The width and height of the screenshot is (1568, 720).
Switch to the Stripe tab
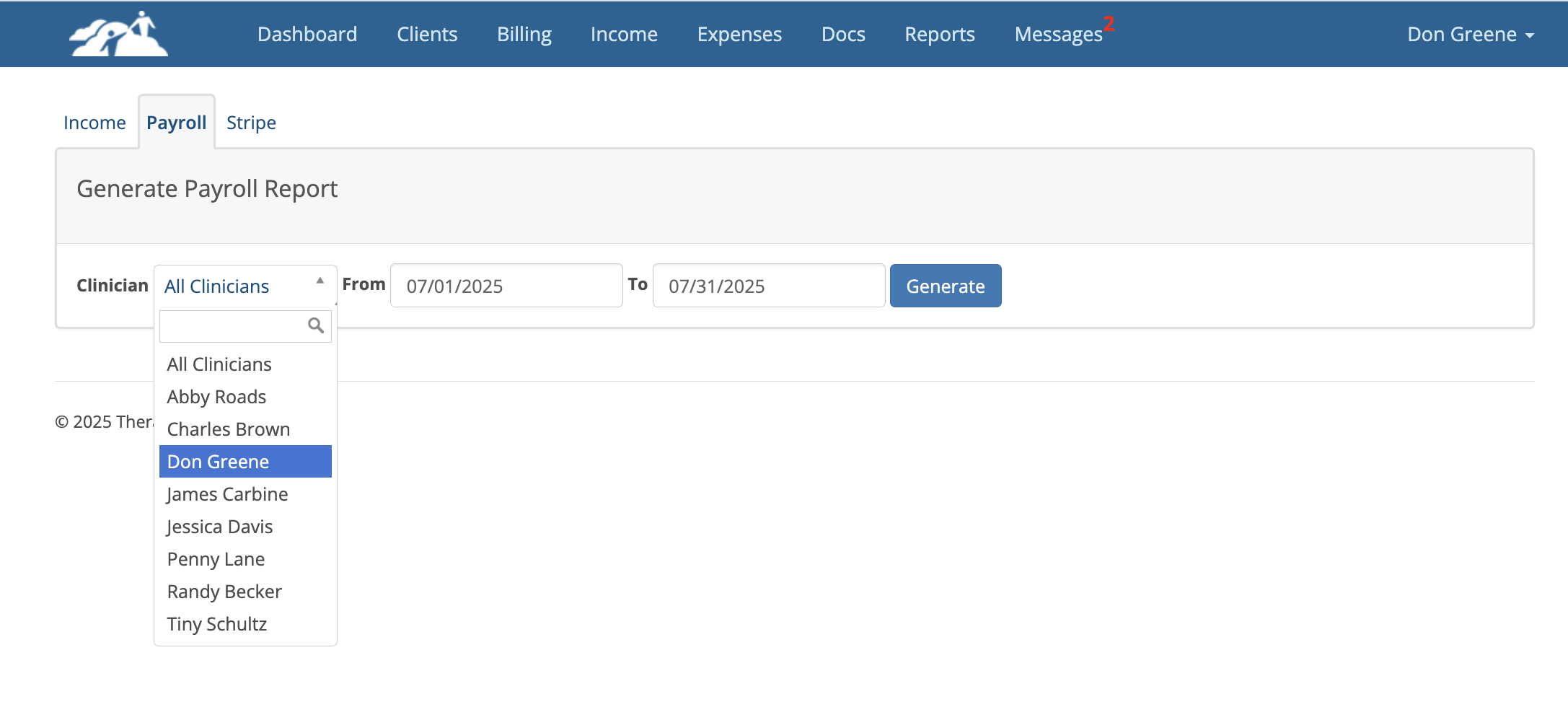coord(251,123)
